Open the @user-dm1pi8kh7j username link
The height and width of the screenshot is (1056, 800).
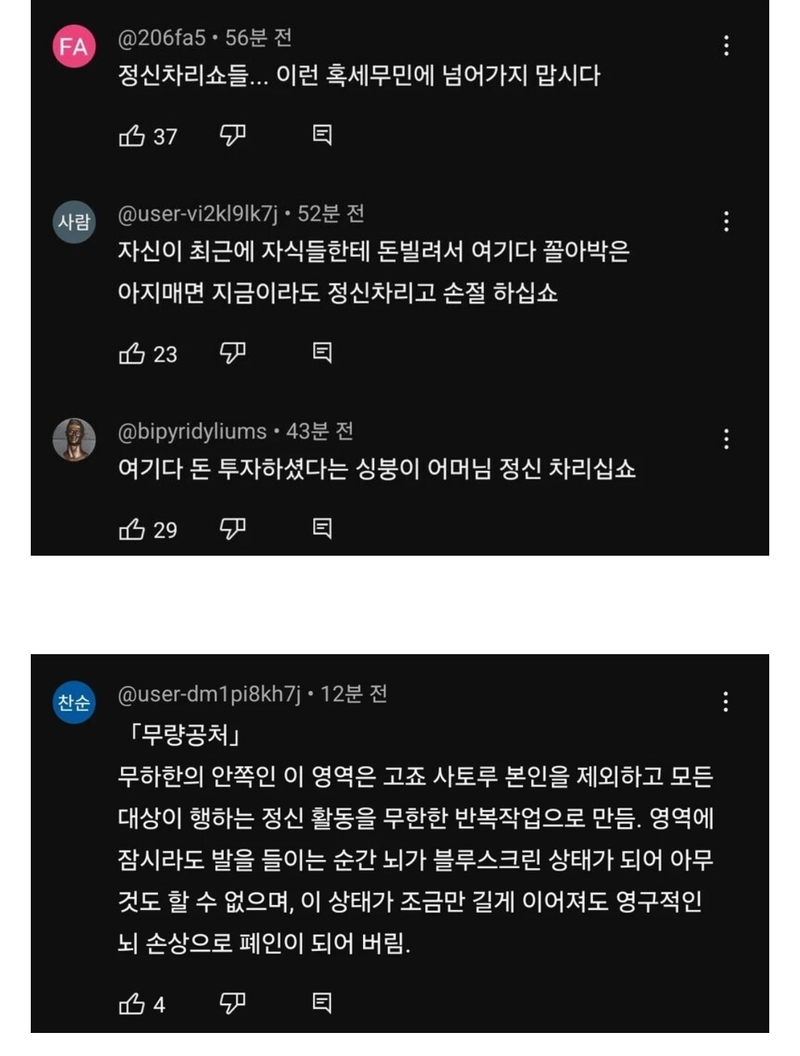(209, 694)
